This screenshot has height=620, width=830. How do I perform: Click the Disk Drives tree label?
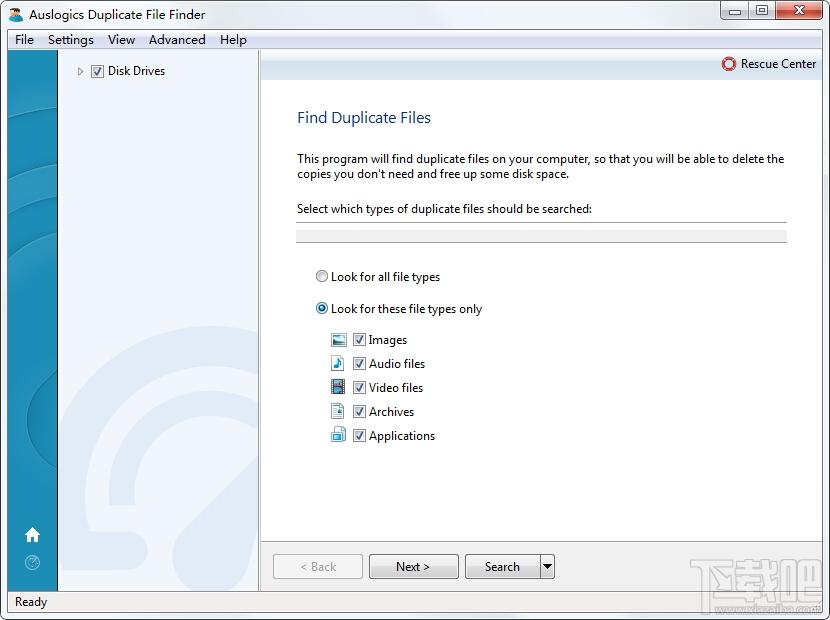(x=136, y=71)
